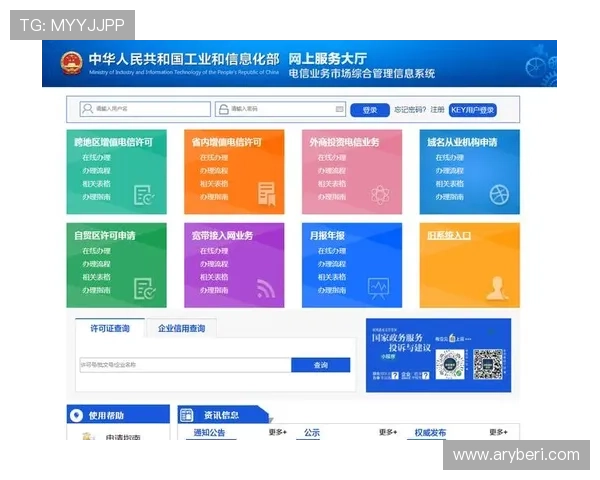600x480 pixels.
Task: Open the 公示 tab
Action: (312, 433)
